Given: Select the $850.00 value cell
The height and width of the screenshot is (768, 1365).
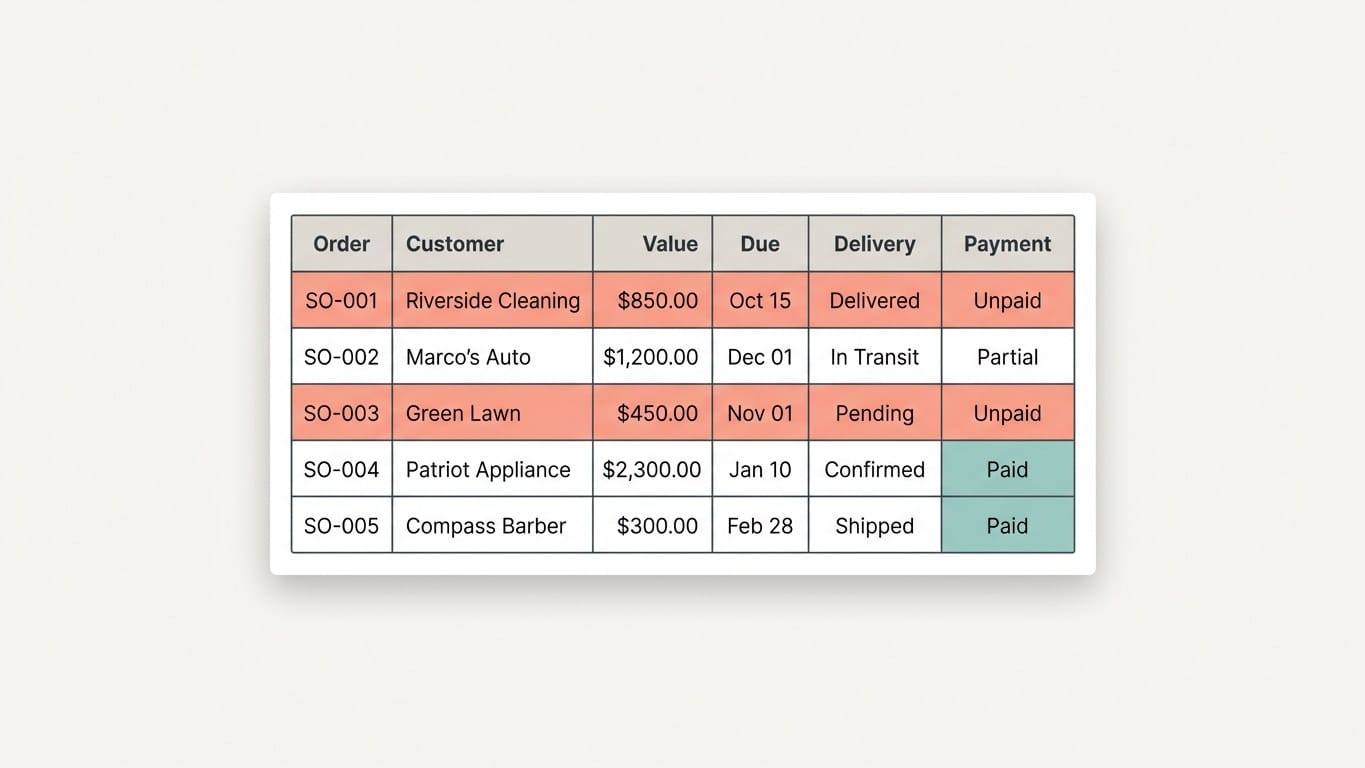Looking at the screenshot, I should [x=653, y=300].
